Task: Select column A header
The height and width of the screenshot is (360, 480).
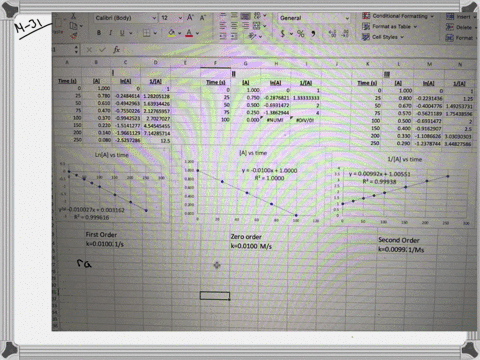Action: pos(67,62)
